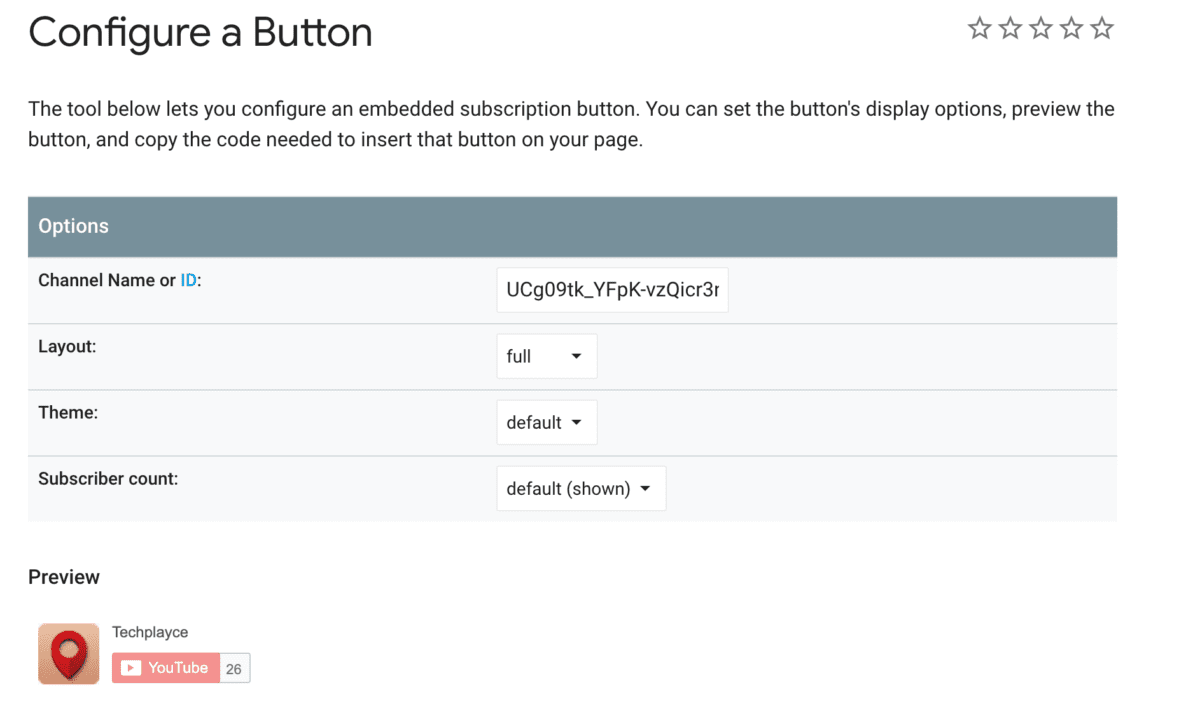Open the Layout dropdown showing full
The image size is (1200, 720).
[546, 356]
